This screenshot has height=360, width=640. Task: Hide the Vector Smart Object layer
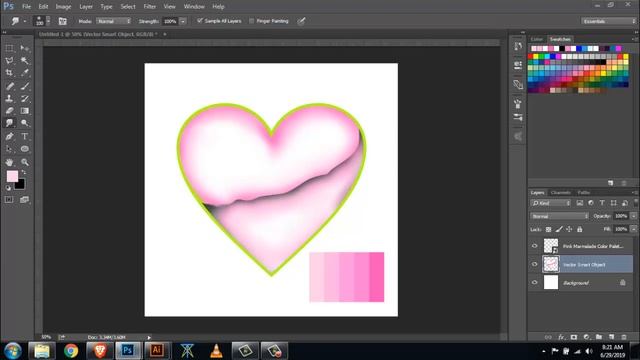point(535,264)
